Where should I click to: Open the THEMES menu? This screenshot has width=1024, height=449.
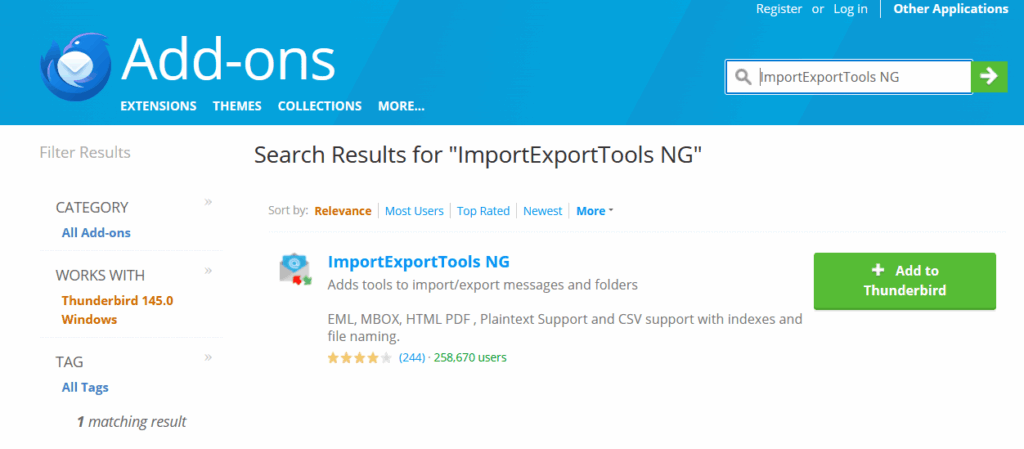tap(237, 106)
